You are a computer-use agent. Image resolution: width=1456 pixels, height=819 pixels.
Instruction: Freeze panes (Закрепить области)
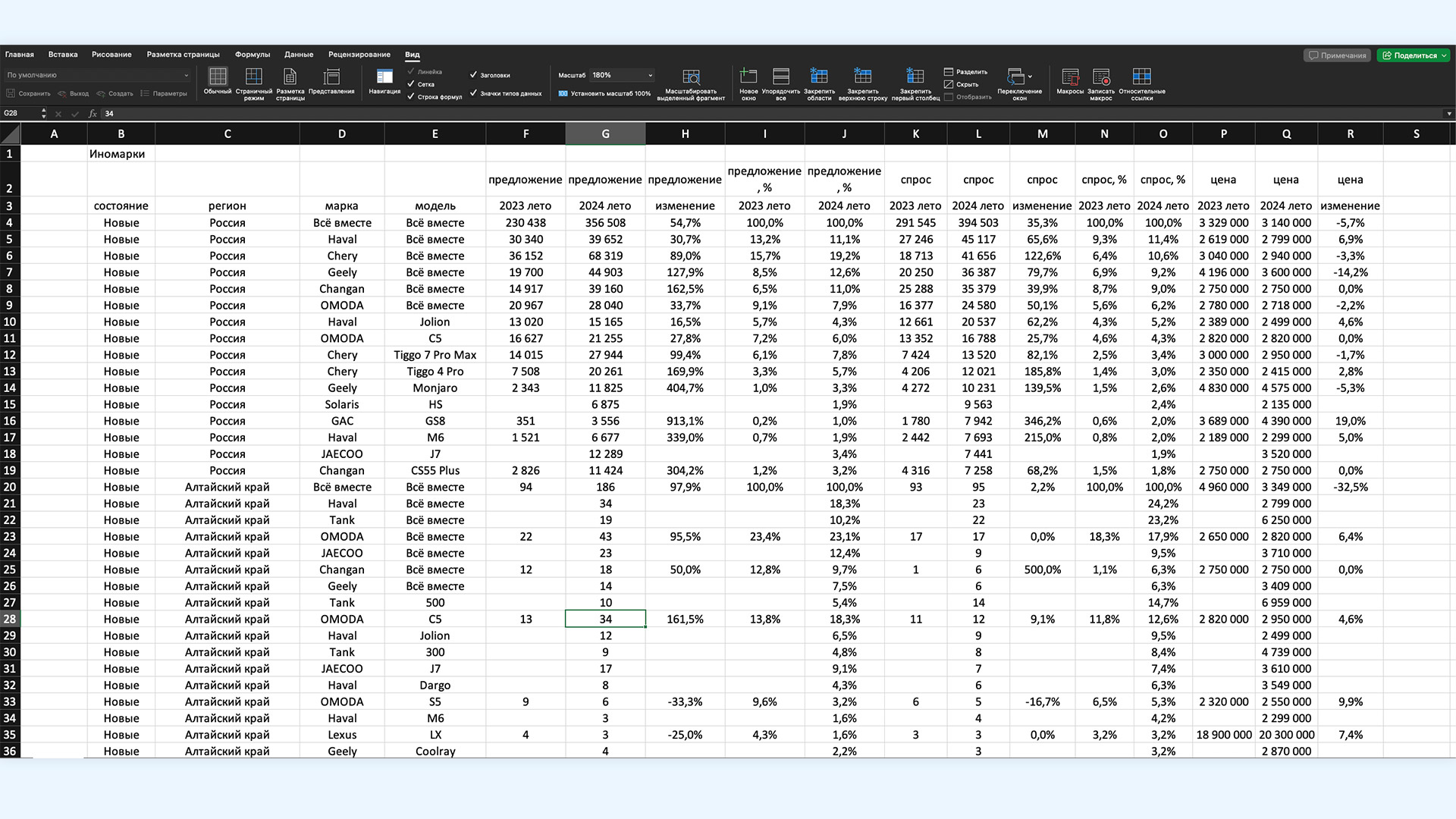pyautogui.click(x=819, y=83)
